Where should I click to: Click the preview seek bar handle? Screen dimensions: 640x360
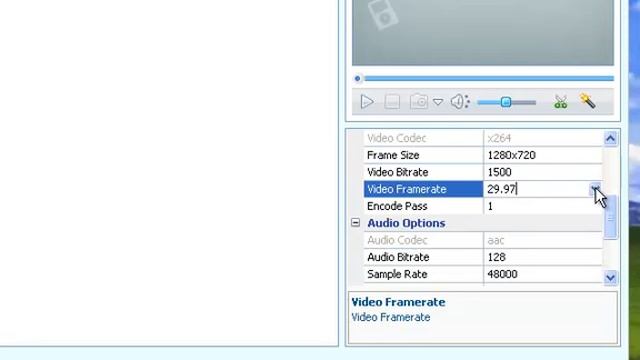point(358,78)
